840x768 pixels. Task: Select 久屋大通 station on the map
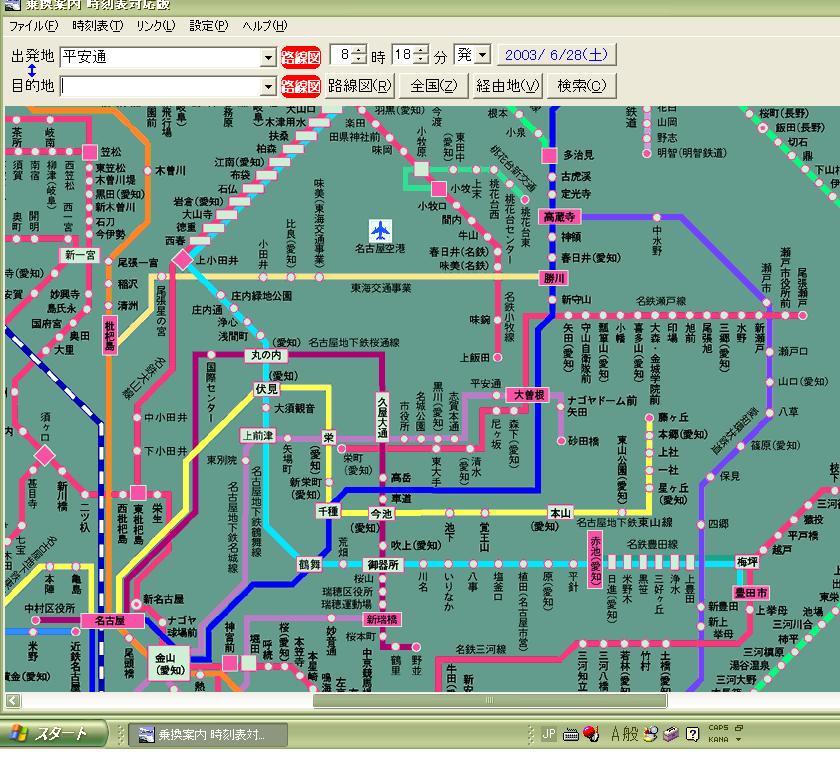(382, 418)
